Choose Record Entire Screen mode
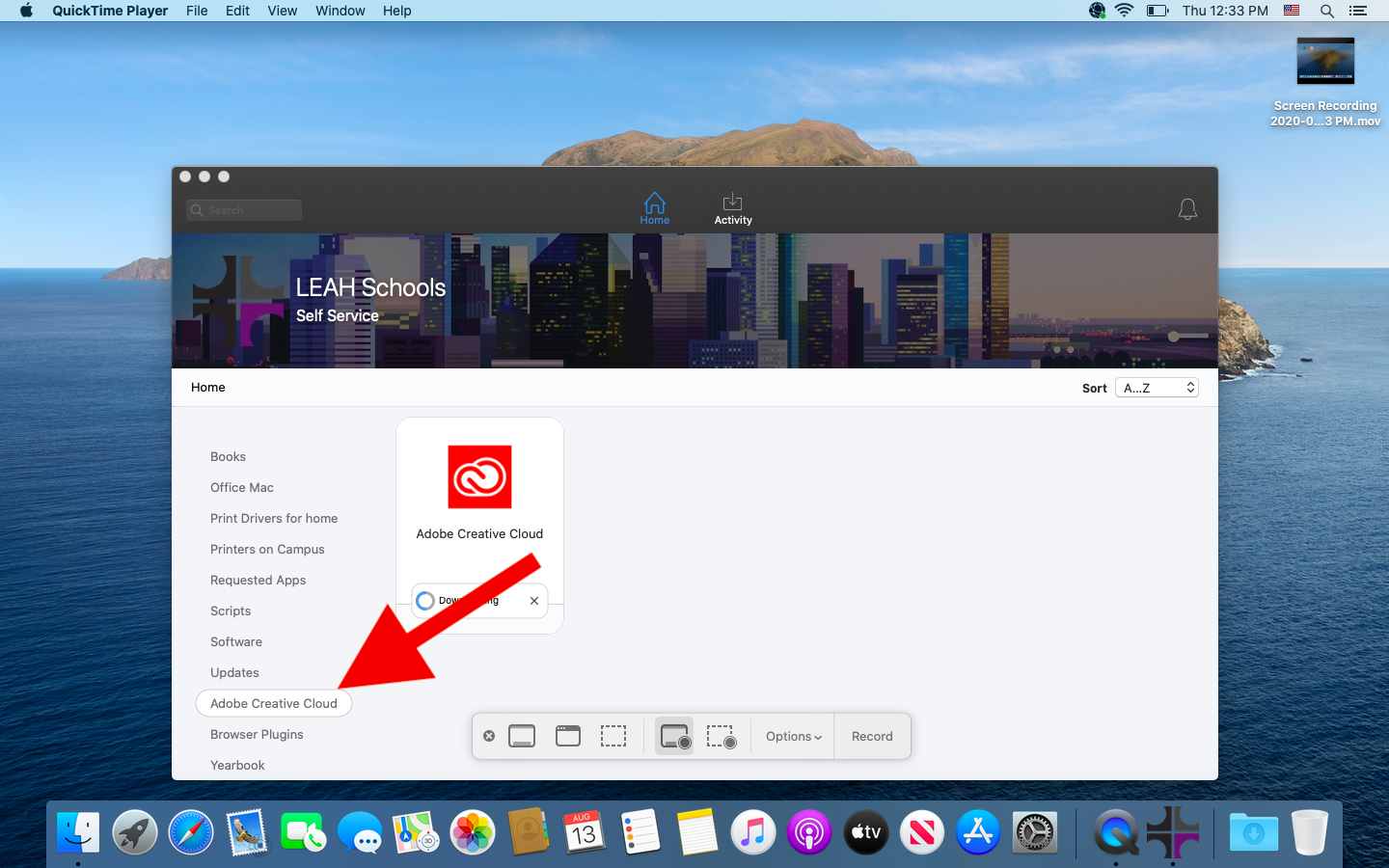This screenshot has height=868, width=1389. [x=674, y=737]
